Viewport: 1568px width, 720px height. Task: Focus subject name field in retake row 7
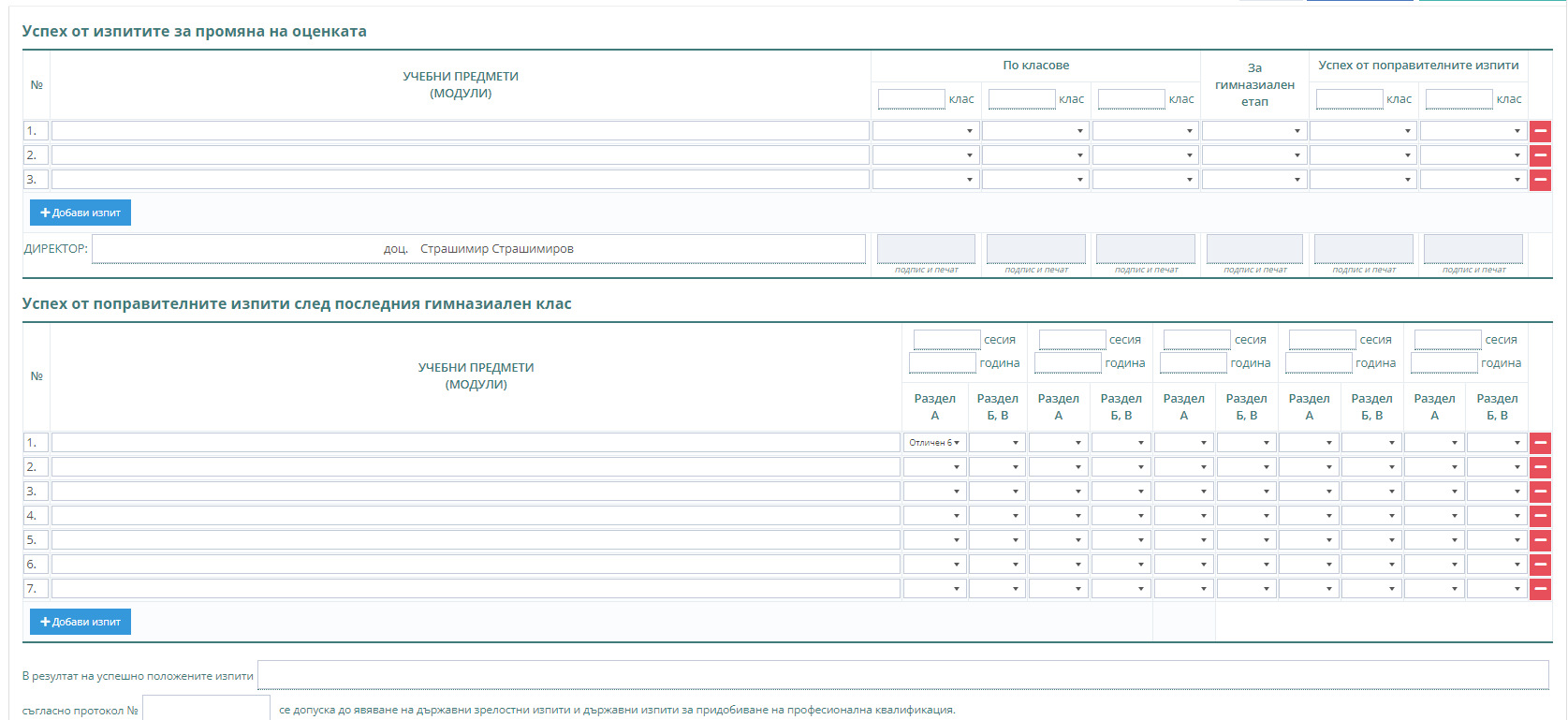point(476,589)
